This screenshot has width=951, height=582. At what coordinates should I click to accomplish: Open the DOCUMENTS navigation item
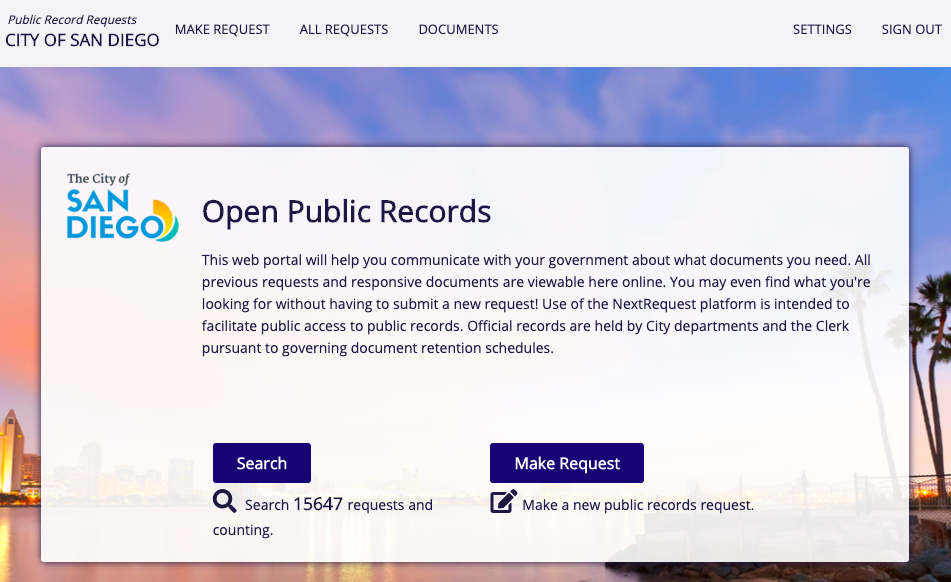(458, 29)
